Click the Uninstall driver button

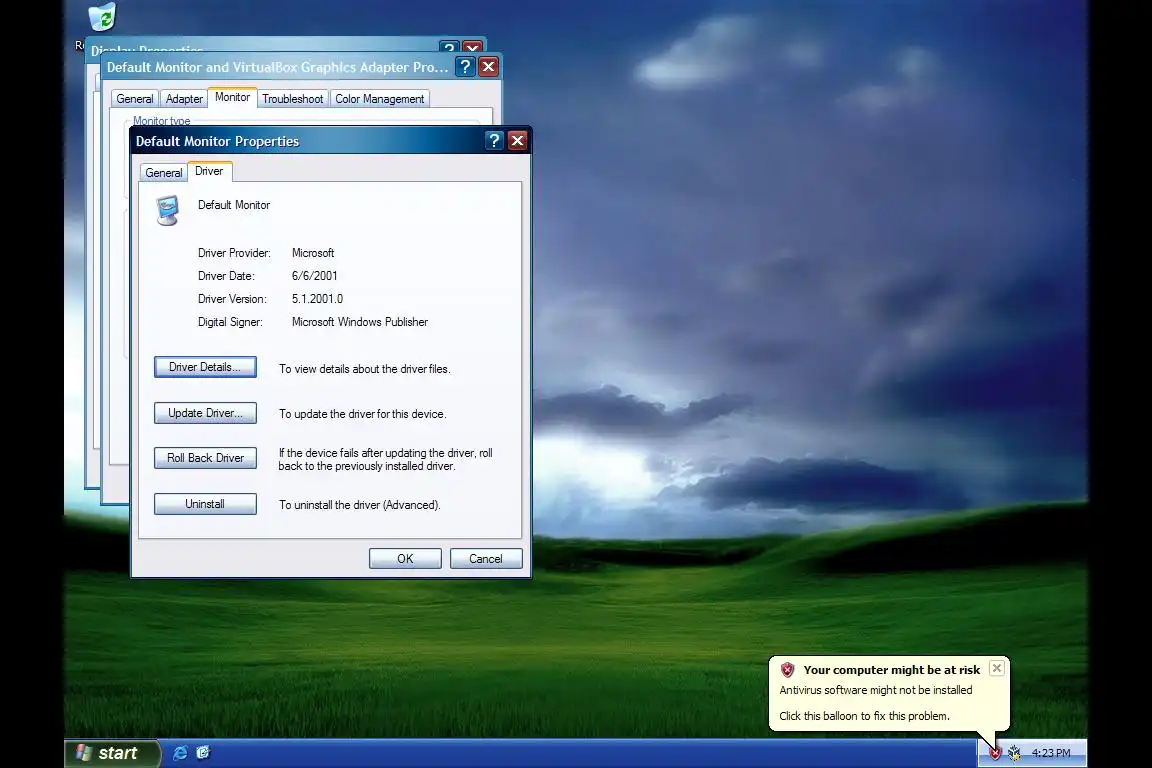click(205, 504)
